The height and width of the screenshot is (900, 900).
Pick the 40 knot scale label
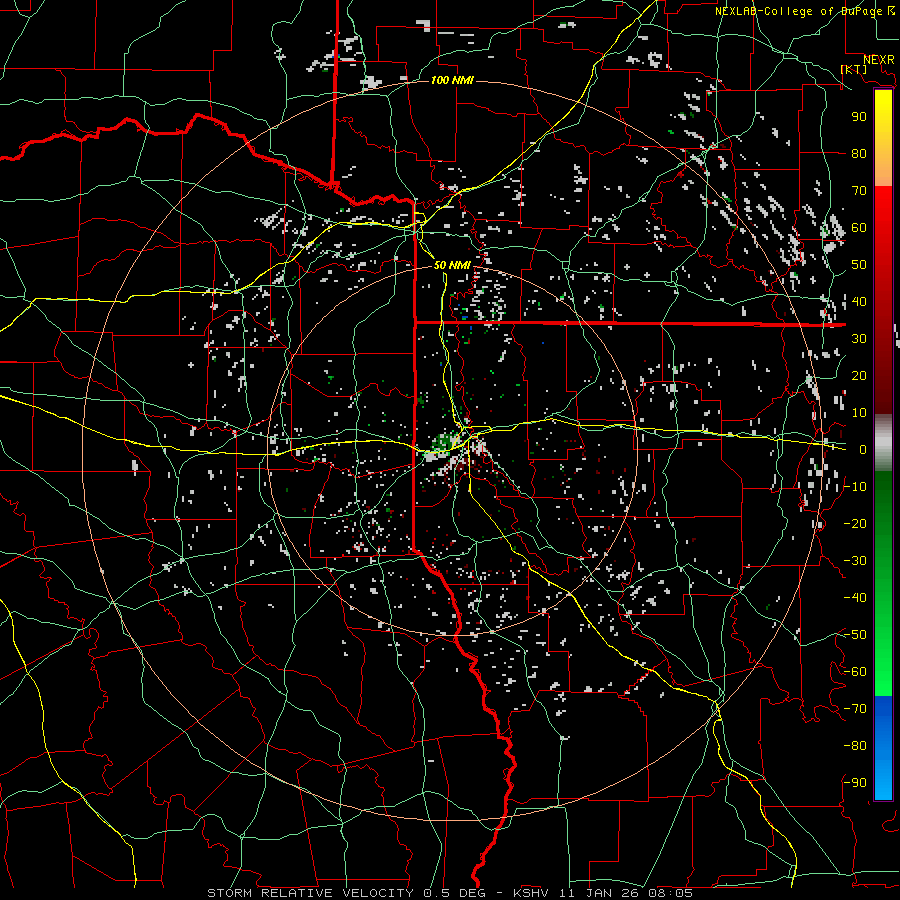pos(859,301)
